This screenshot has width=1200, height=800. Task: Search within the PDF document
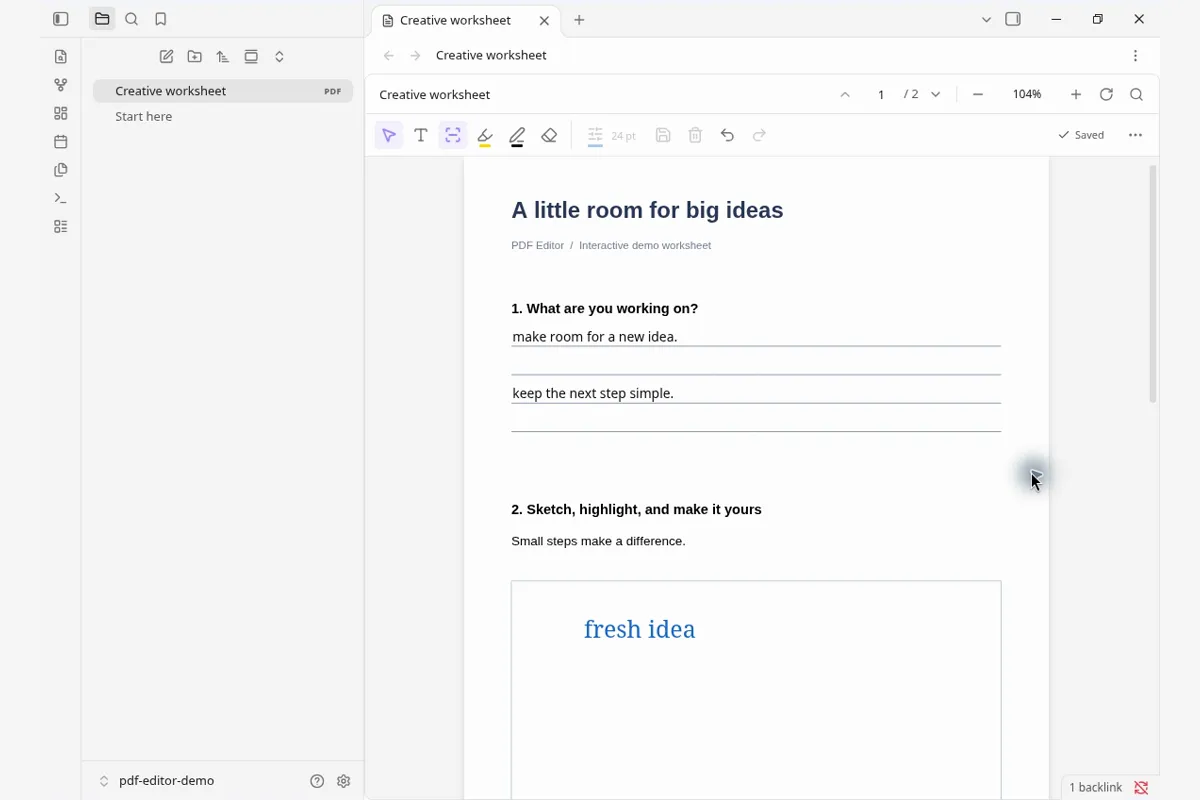pos(1136,95)
